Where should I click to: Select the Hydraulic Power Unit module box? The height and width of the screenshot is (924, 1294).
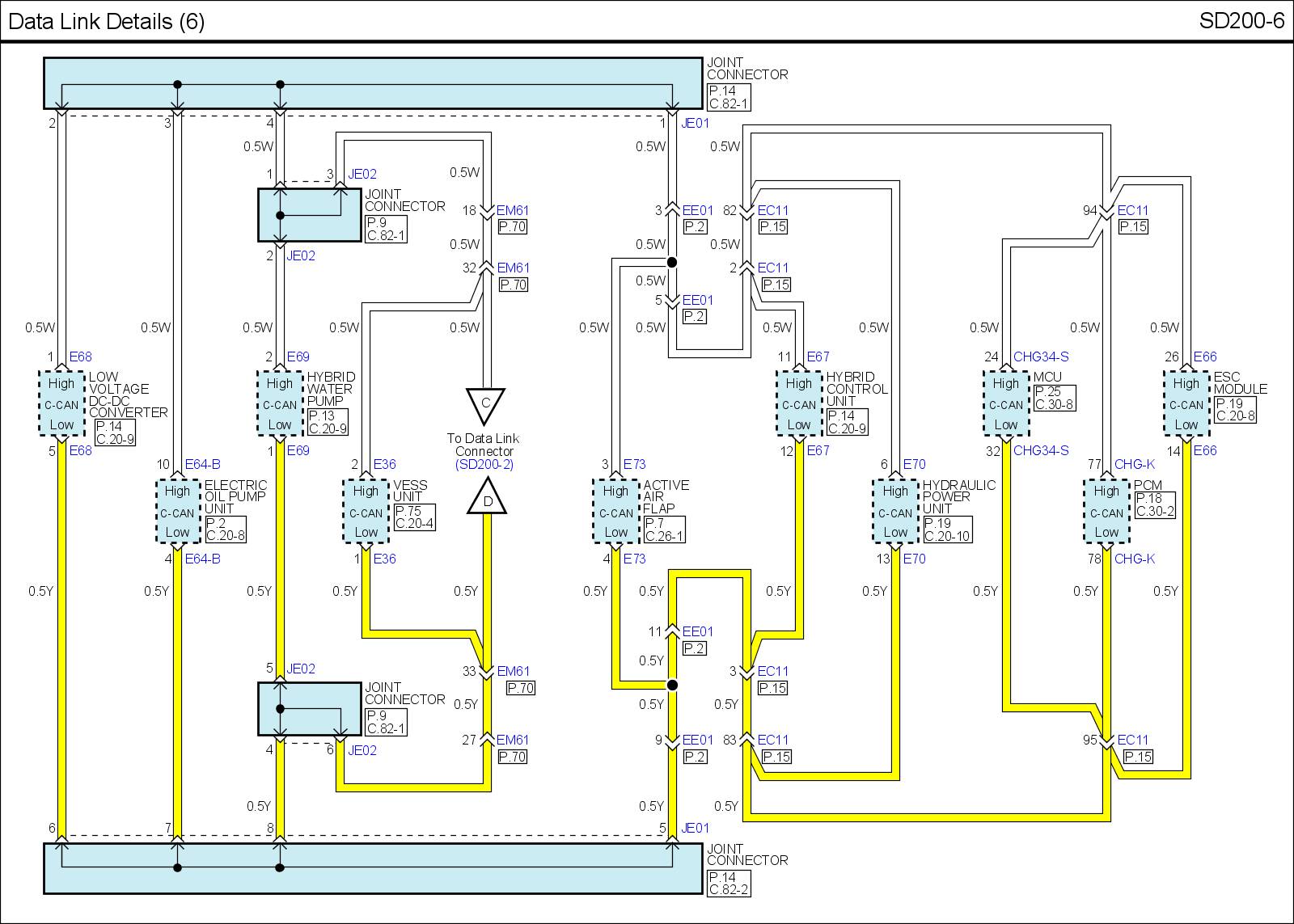[895, 512]
